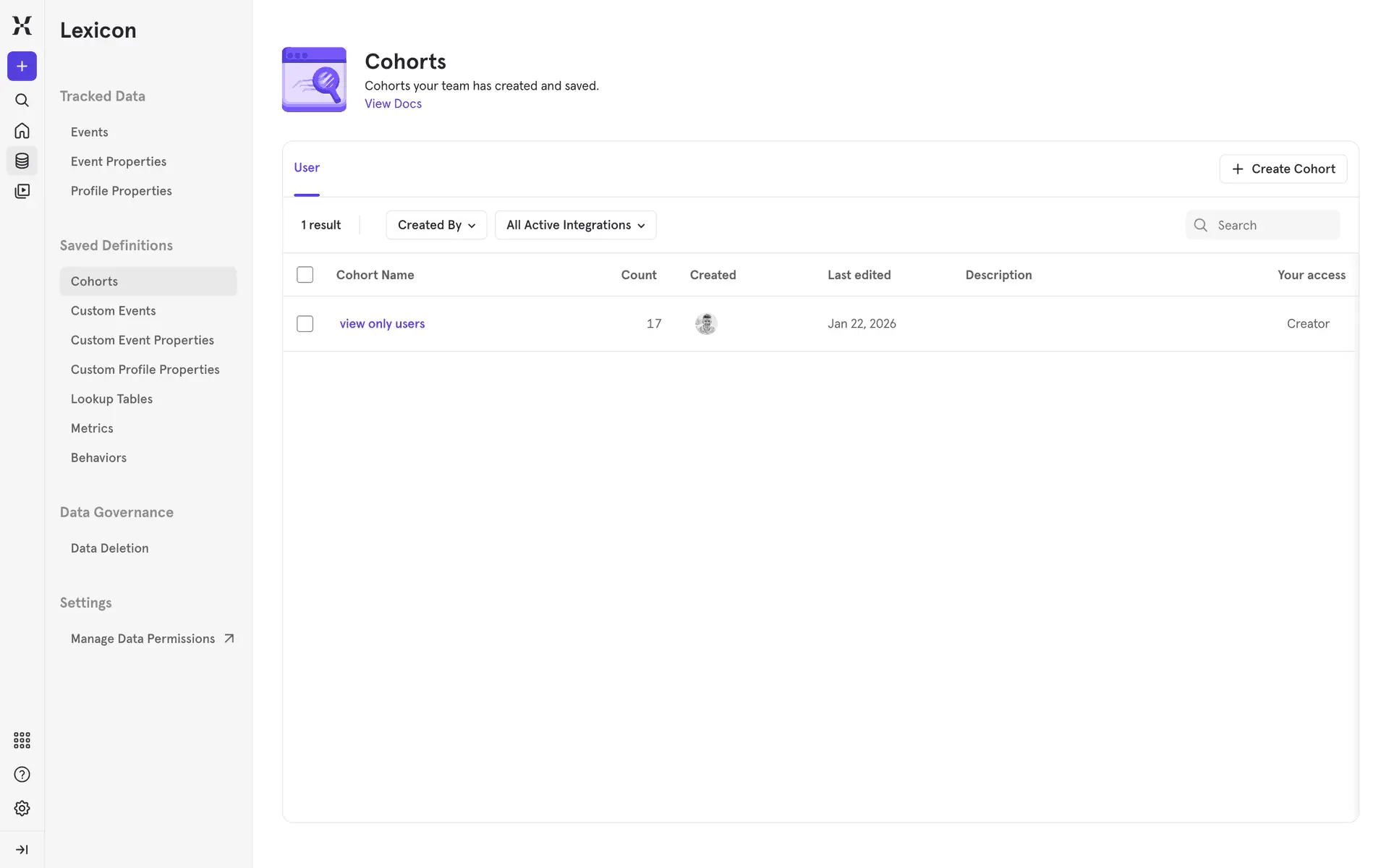Open Custom Events in sidebar
Image resolution: width=1389 pixels, height=868 pixels.
coord(114,311)
